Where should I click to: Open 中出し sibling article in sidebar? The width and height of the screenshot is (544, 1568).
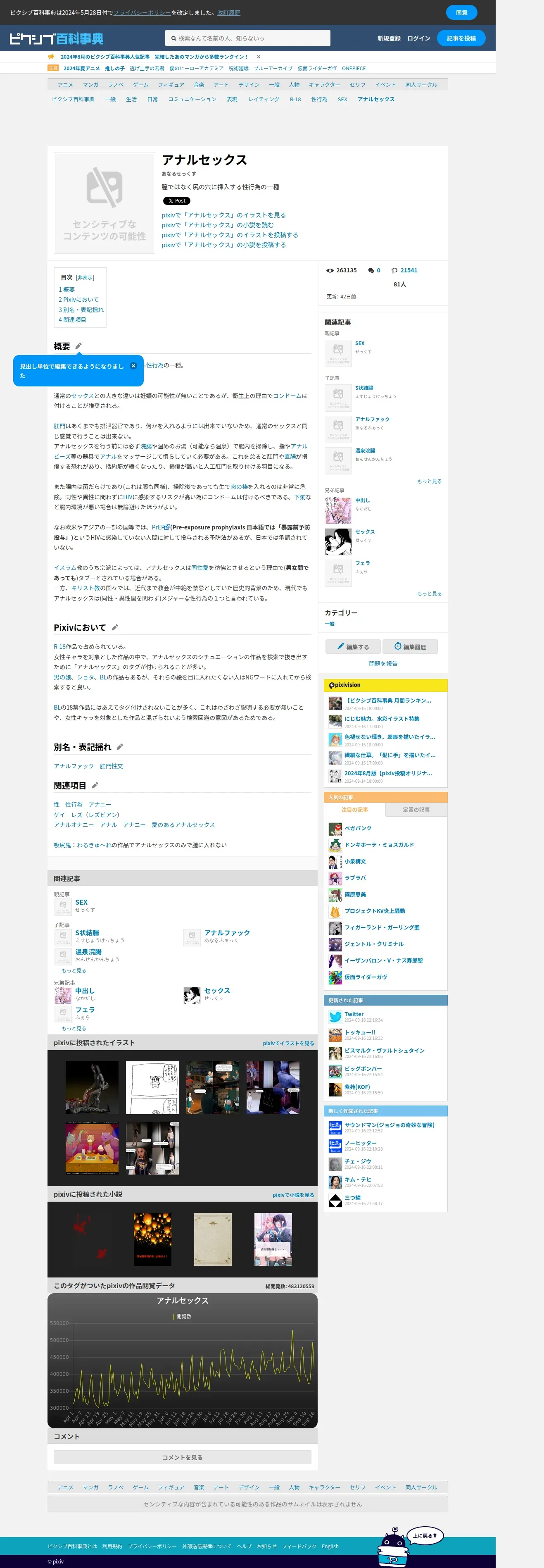[x=363, y=500]
